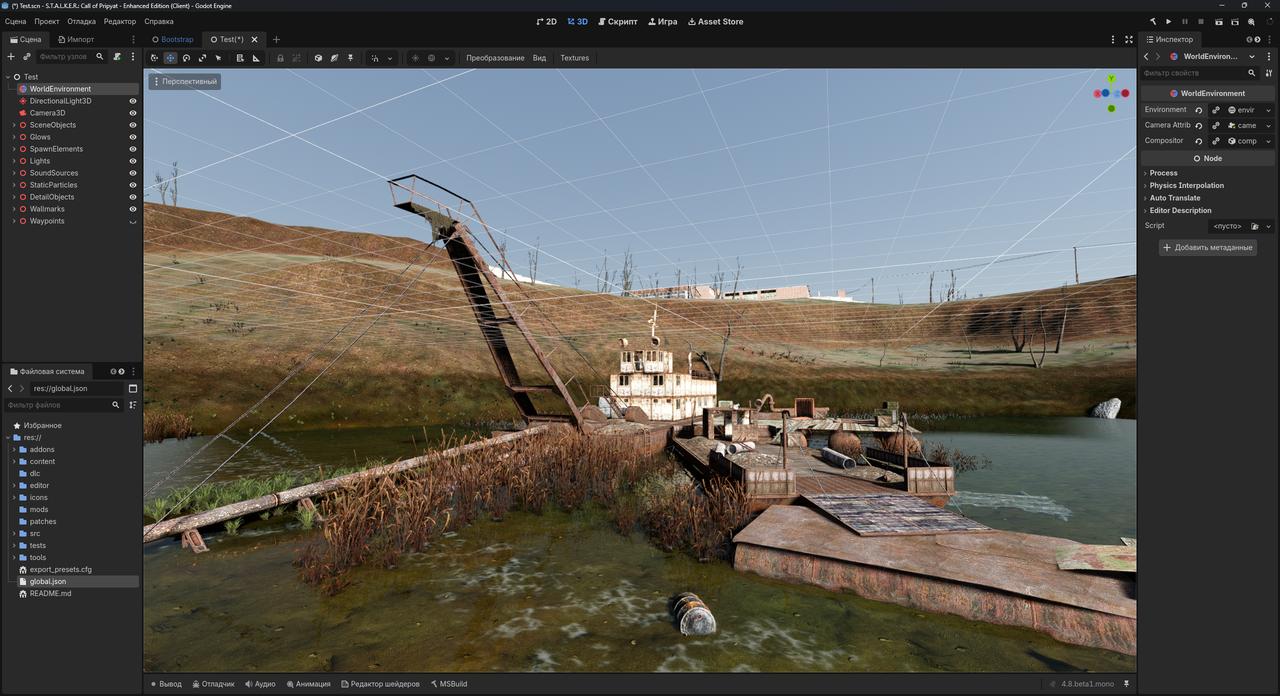Switch to the Bootstrap scene tab
1280x696 pixels.
coord(172,40)
